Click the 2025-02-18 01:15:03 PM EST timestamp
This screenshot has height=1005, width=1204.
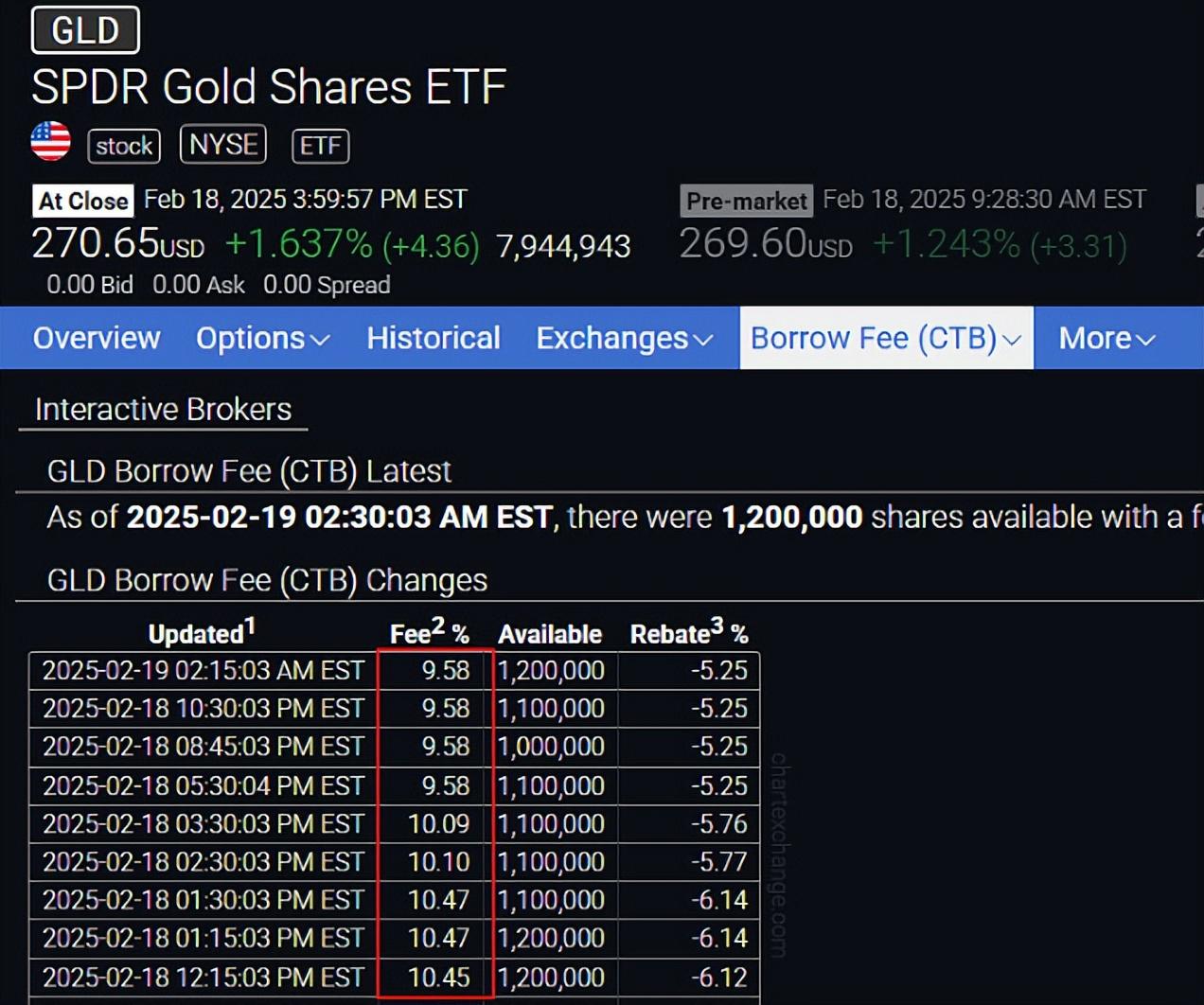204,938
